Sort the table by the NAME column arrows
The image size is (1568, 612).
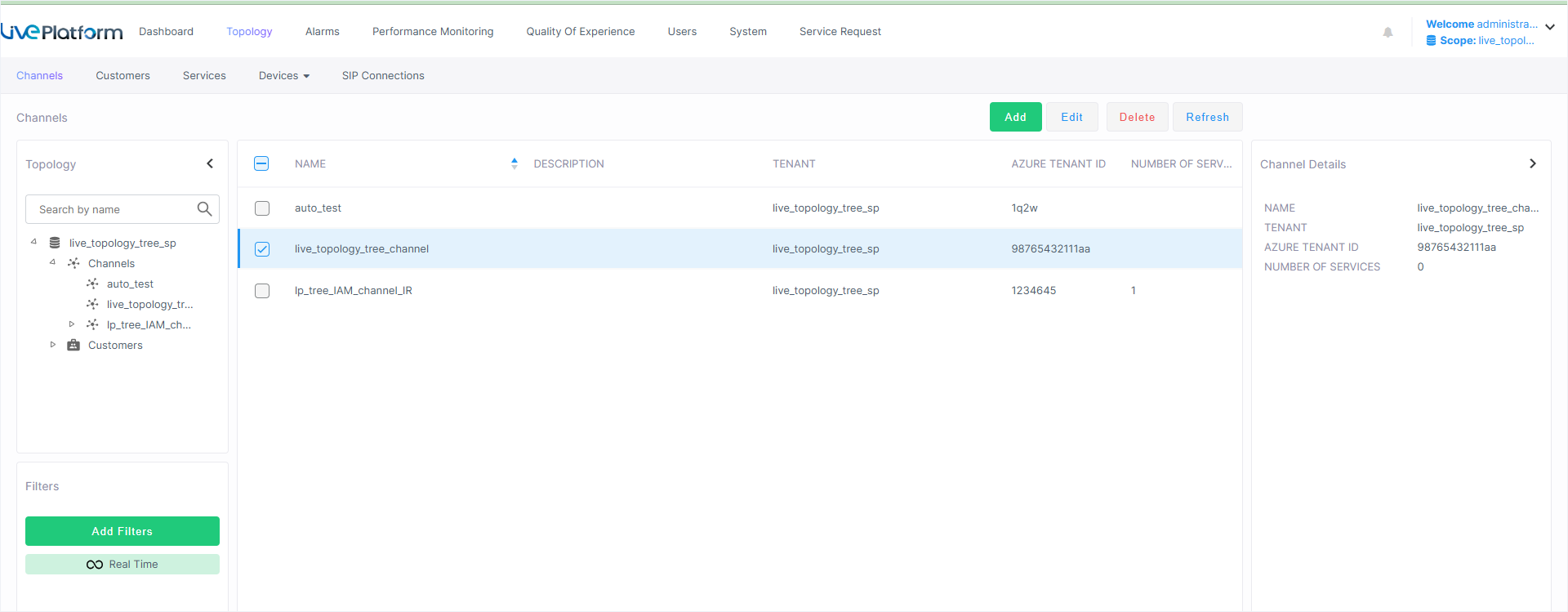click(x=514, y=163)
